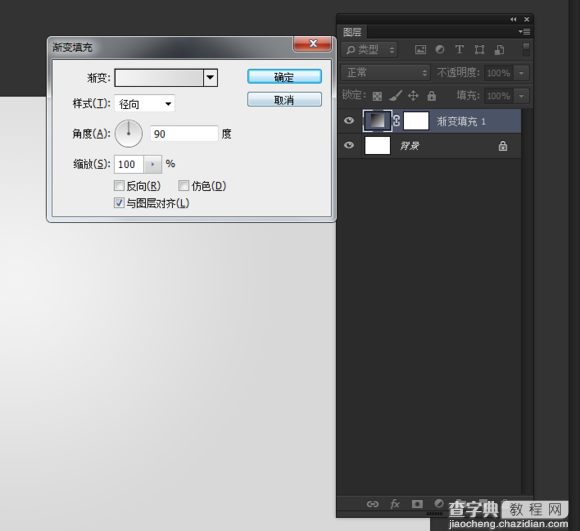Viewport: 580px width, 531px height.
Task: Hide the 背景 layer
Action: [349, 145]
